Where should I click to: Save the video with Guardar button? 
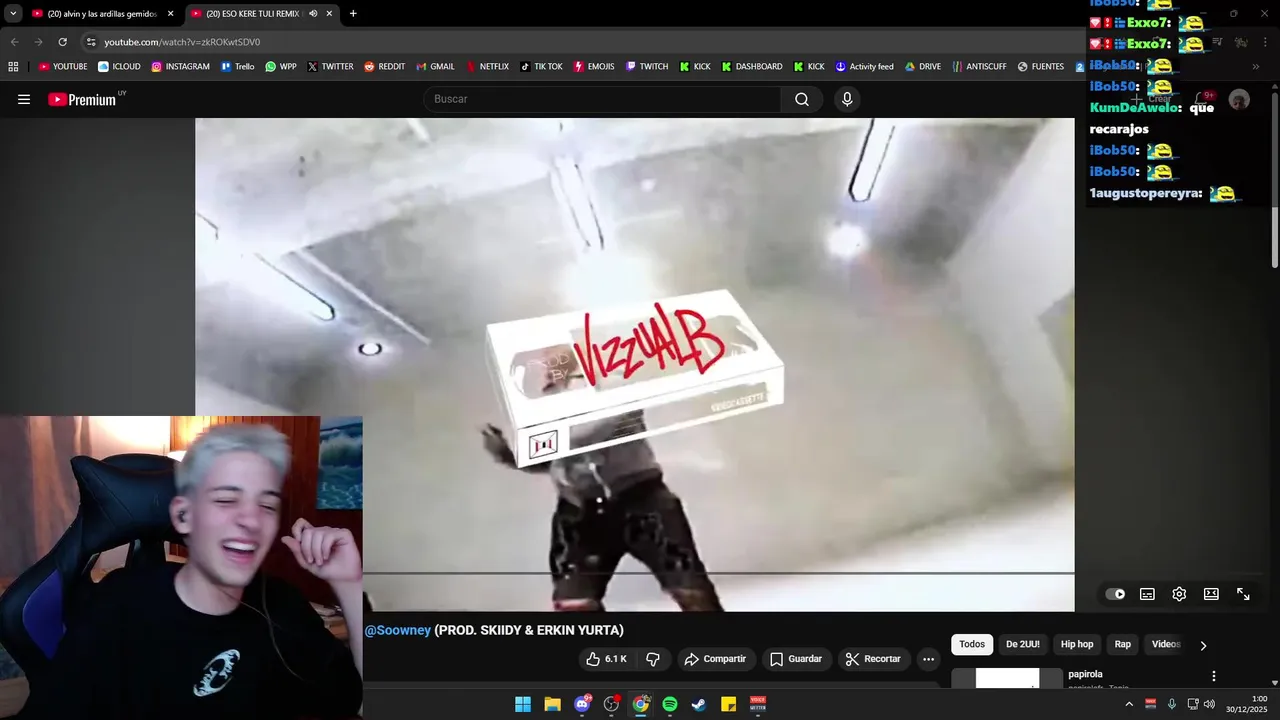point(796,659)
